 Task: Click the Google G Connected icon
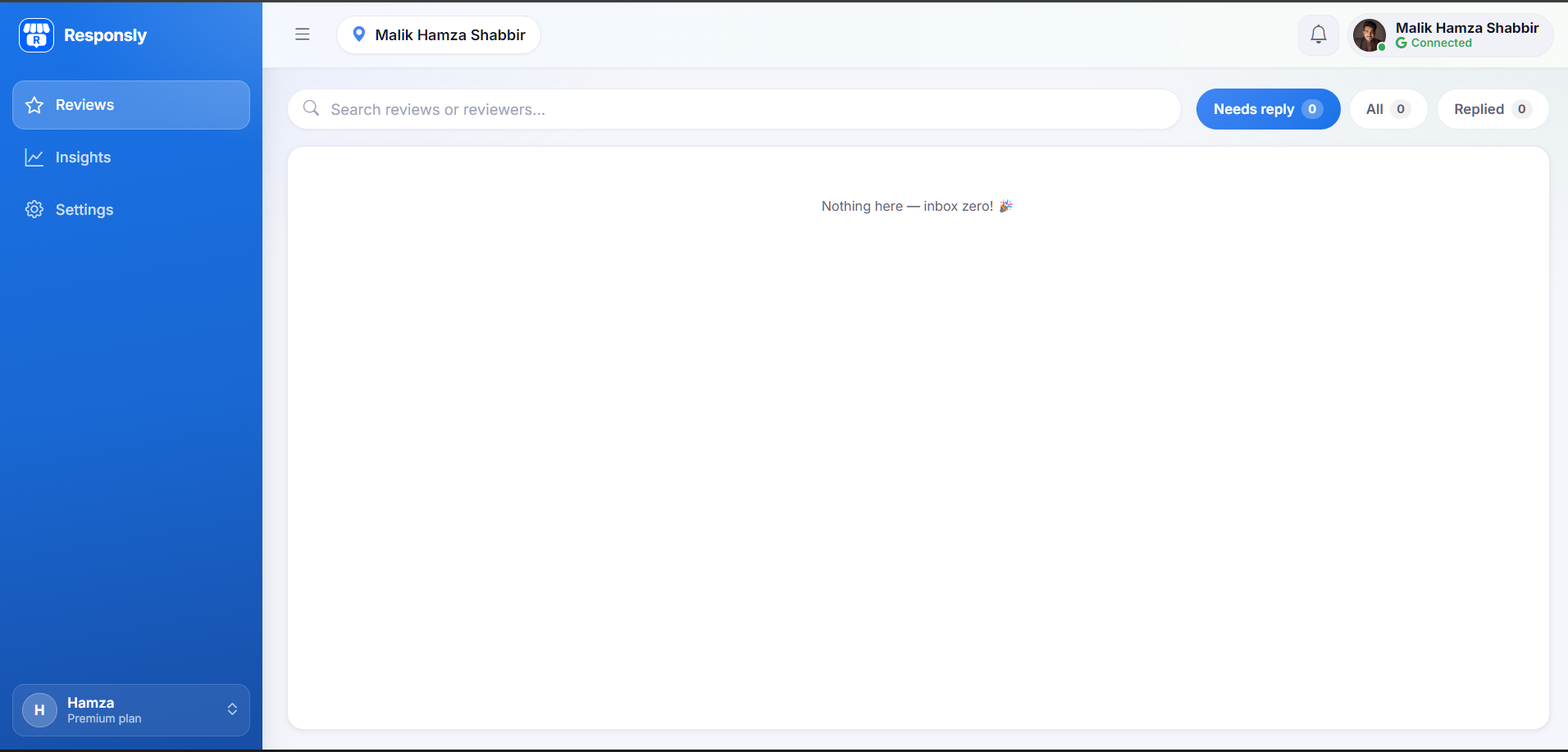(1402, 43)
